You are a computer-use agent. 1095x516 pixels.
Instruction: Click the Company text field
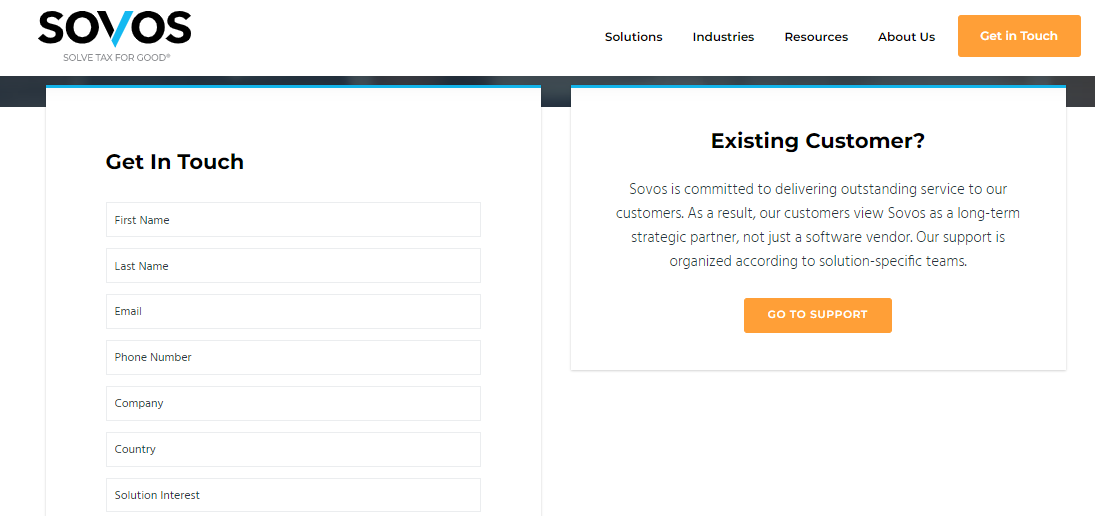293,404
